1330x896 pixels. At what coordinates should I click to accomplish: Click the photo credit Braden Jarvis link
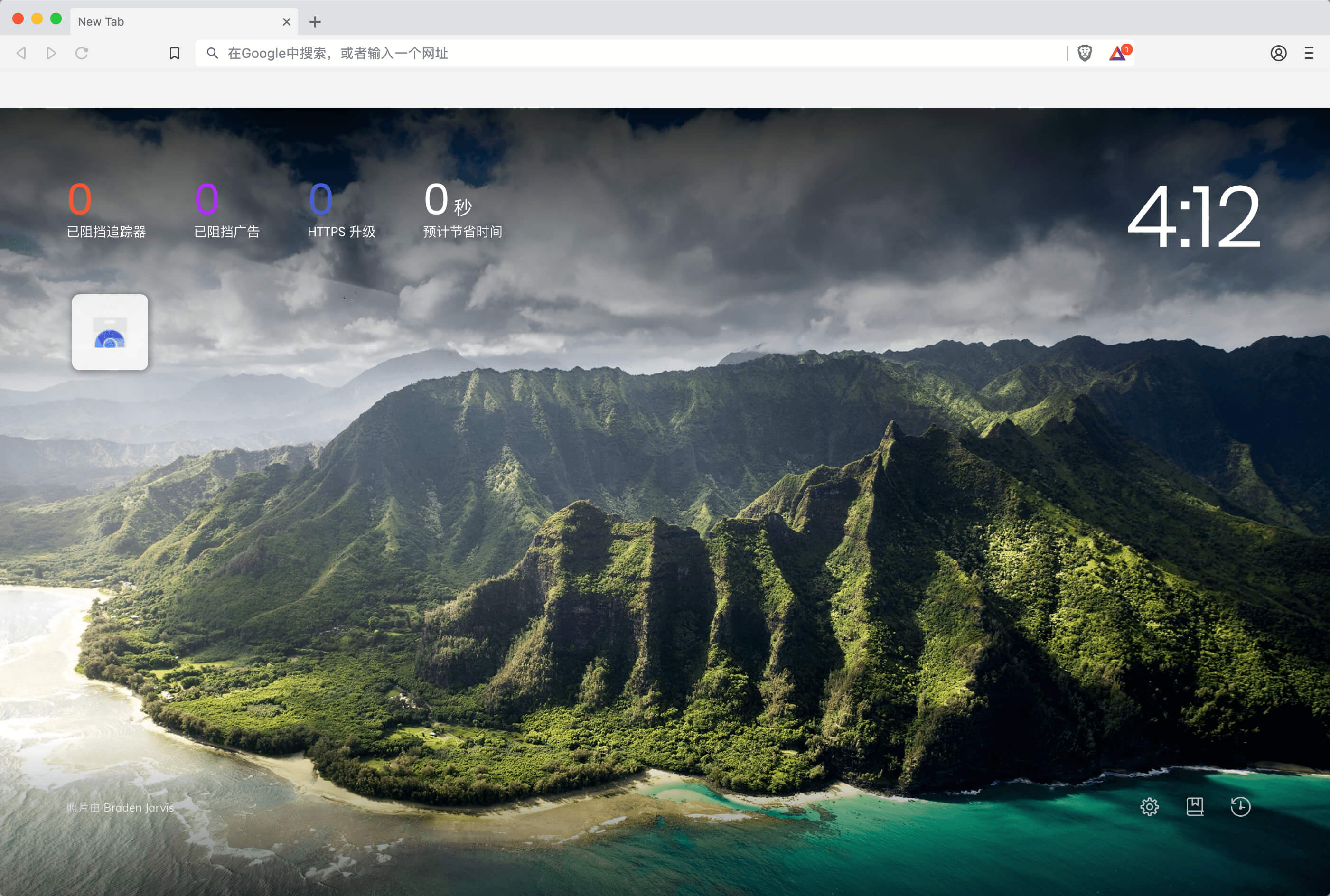138,807
